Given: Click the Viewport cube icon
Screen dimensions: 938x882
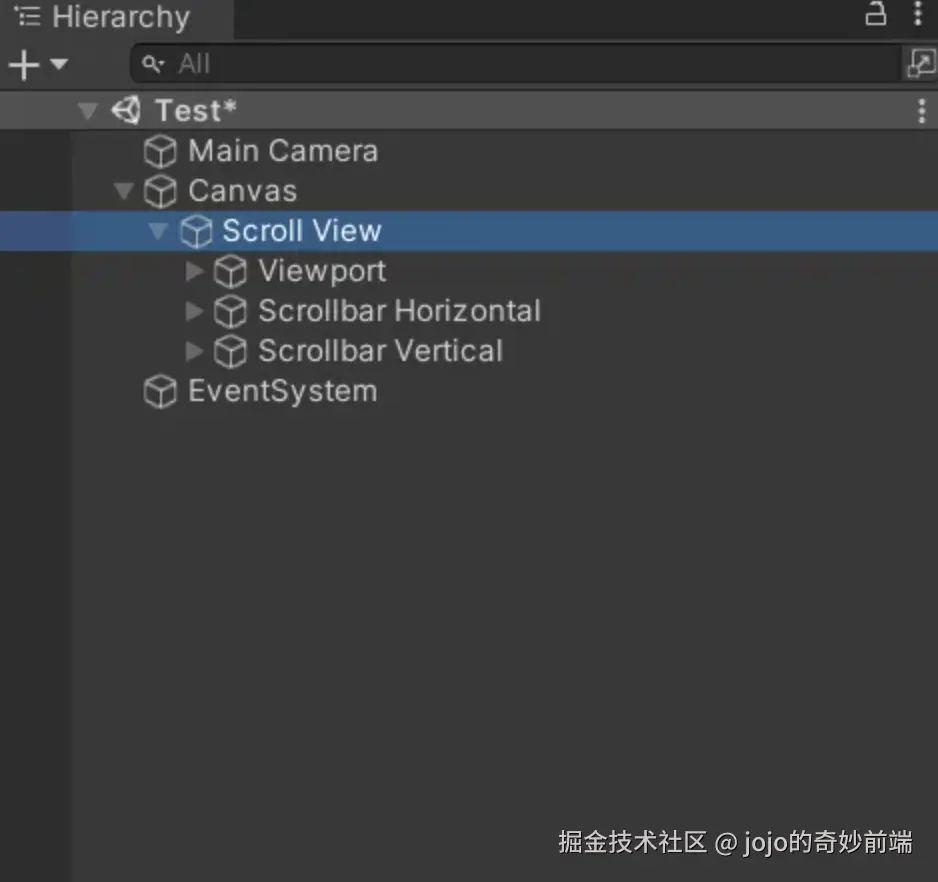Looking at the screenshot, I should 231,271.
